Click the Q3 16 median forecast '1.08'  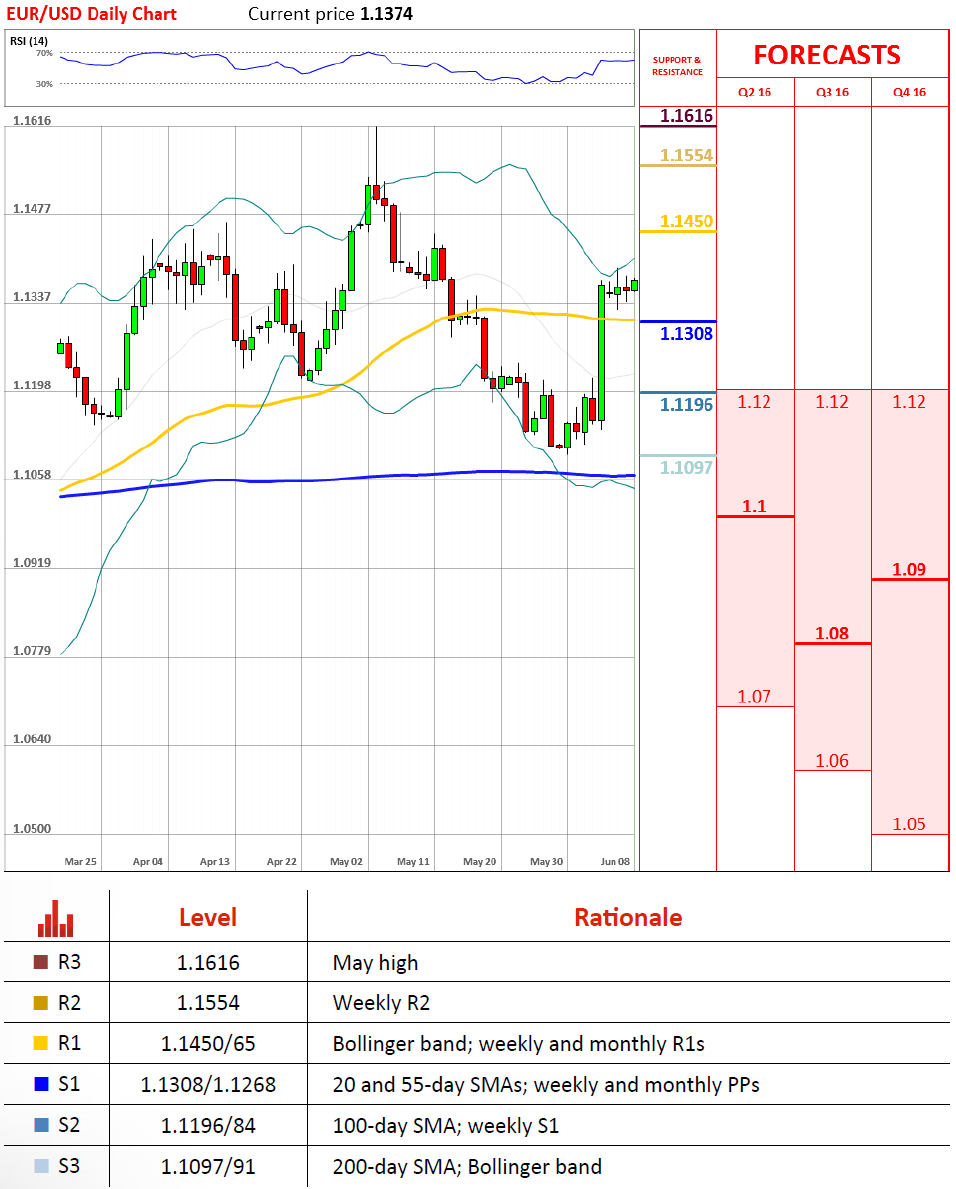832,633
